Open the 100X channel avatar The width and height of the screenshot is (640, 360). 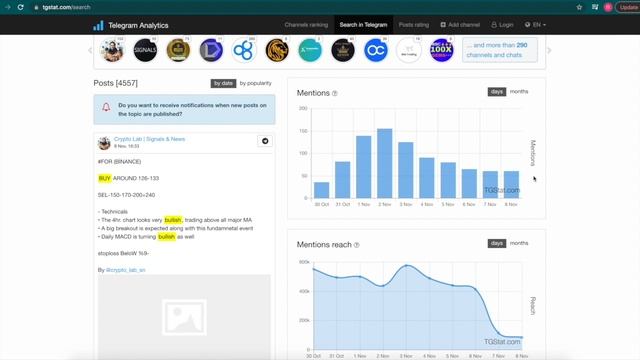point(441,50)
